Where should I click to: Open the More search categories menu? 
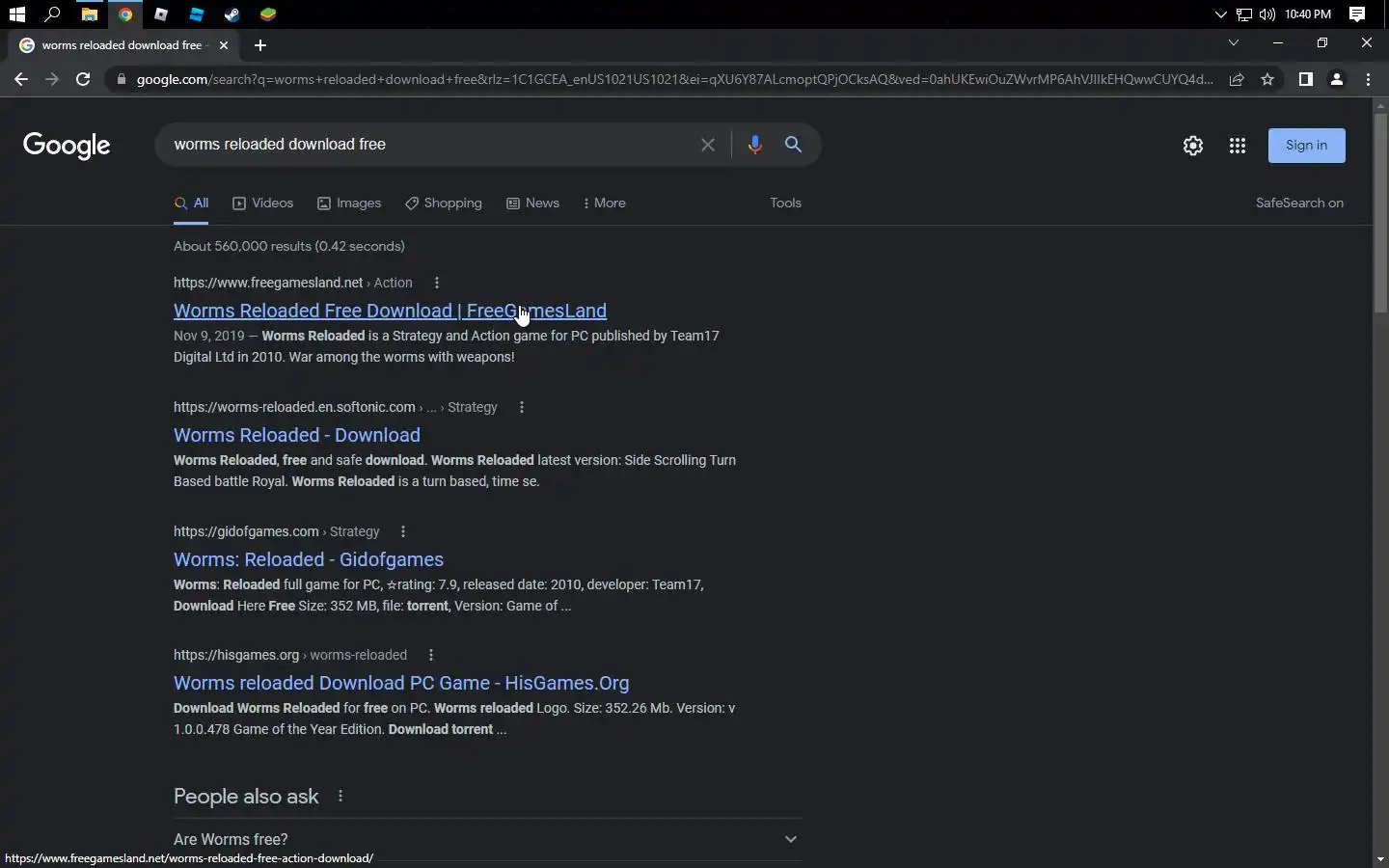pyautogui.click(x=605, y=203)
